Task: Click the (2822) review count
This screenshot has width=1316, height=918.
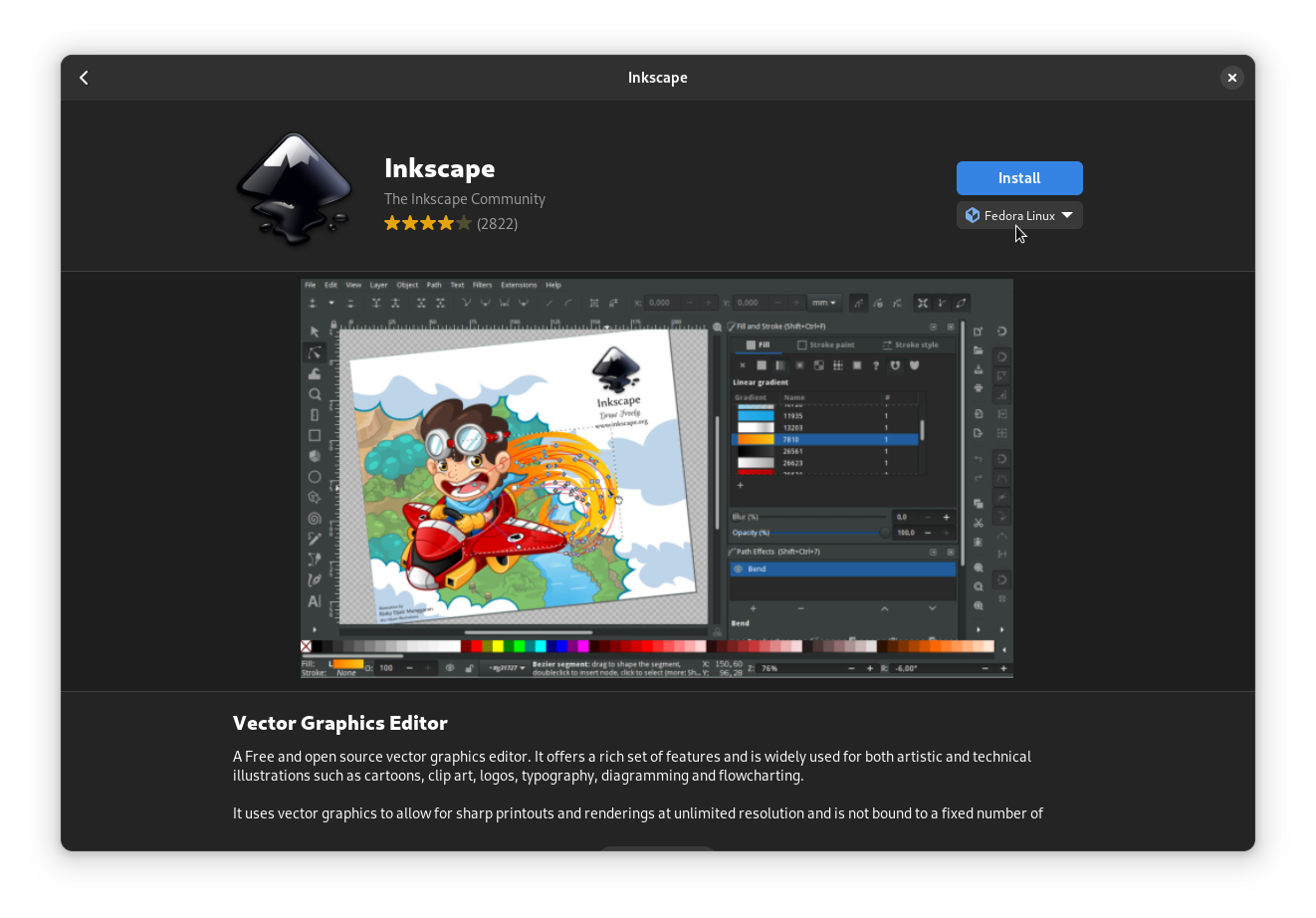Action: (x=498, y=224)
